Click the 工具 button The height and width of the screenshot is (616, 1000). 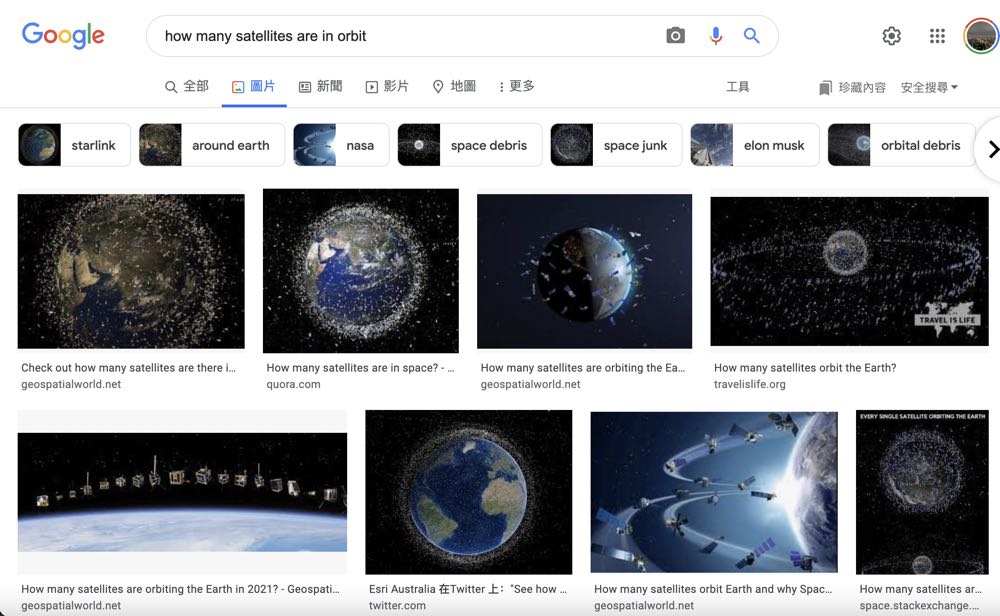tap(738, 87)
